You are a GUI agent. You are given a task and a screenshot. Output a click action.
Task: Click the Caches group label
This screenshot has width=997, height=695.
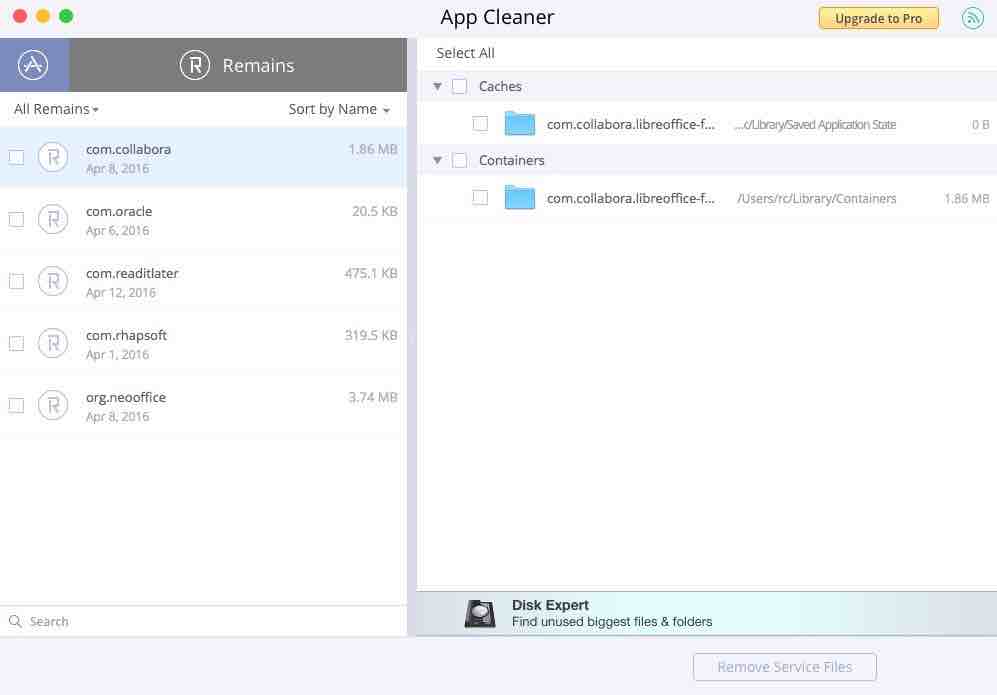pyautogui.click(x=500, y=86)
